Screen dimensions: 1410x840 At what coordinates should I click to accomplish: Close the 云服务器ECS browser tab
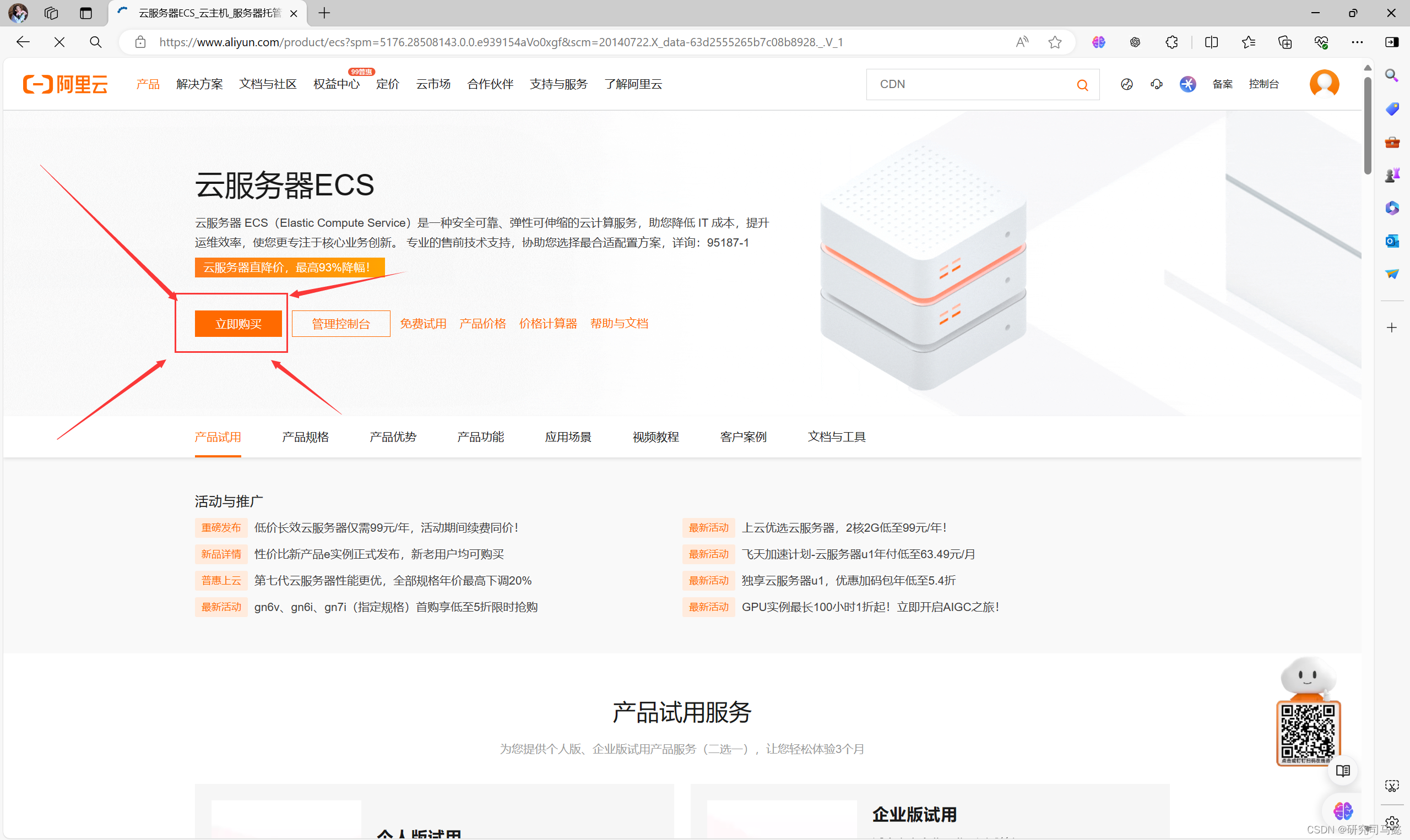click(x=294, y=14)
